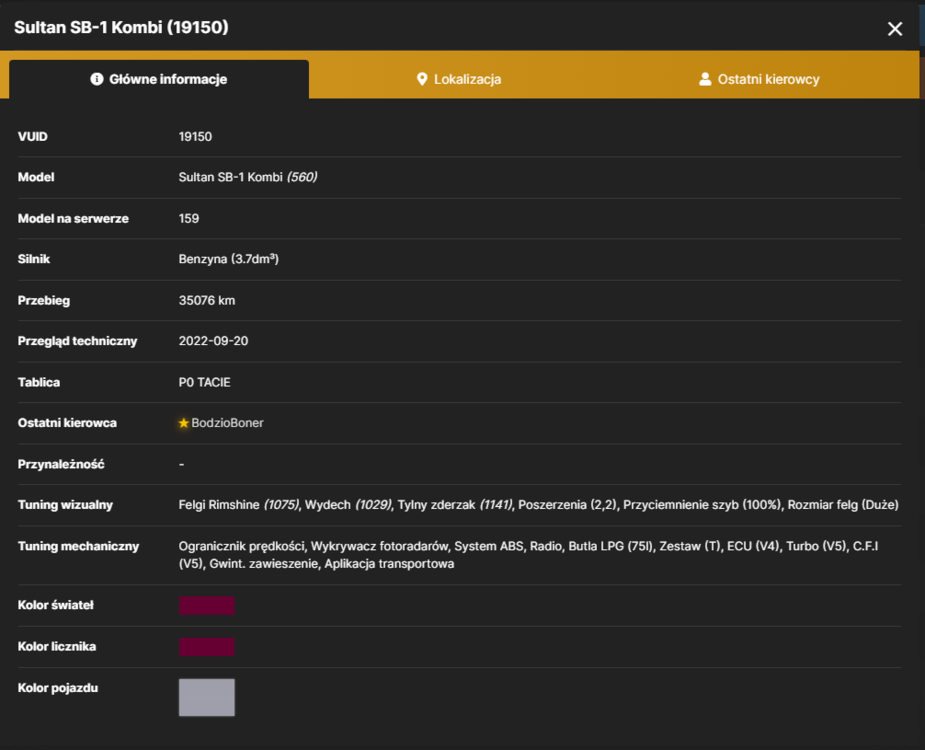Click the Przynależność label
This screenshot has width=925, height=750.
(x=61, y=464)
